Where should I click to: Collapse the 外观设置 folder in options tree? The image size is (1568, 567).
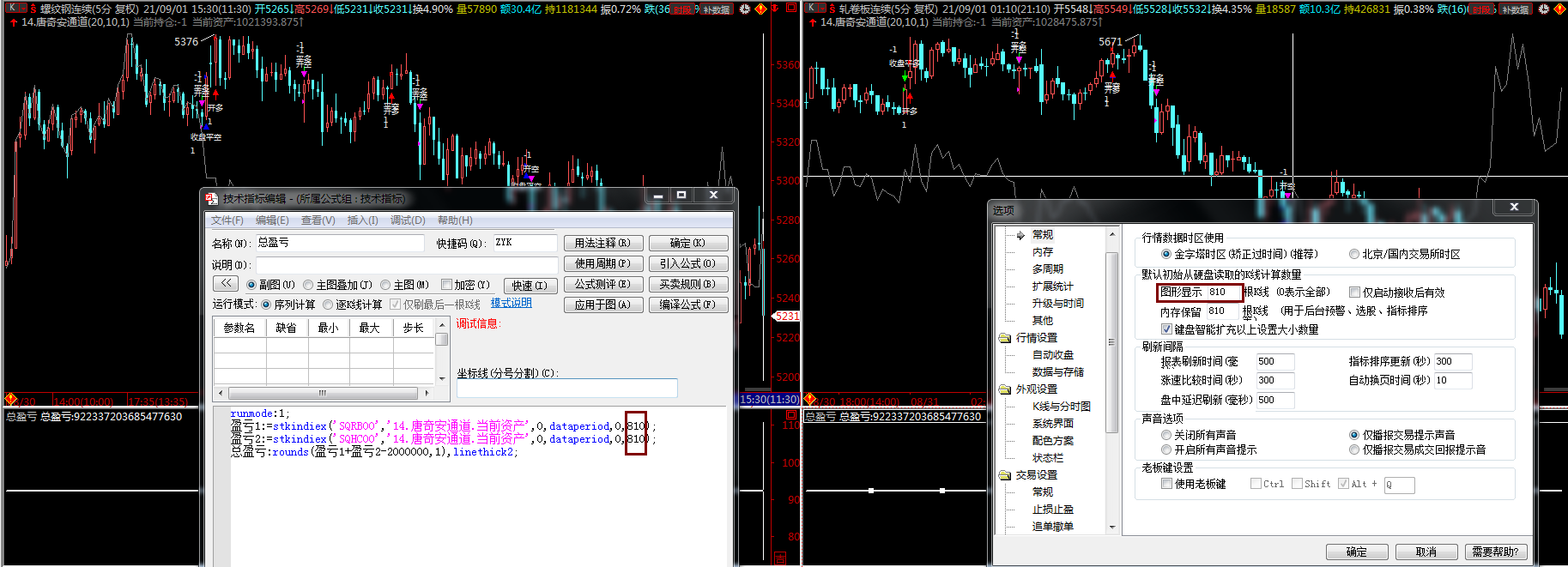coord(1005,389)
